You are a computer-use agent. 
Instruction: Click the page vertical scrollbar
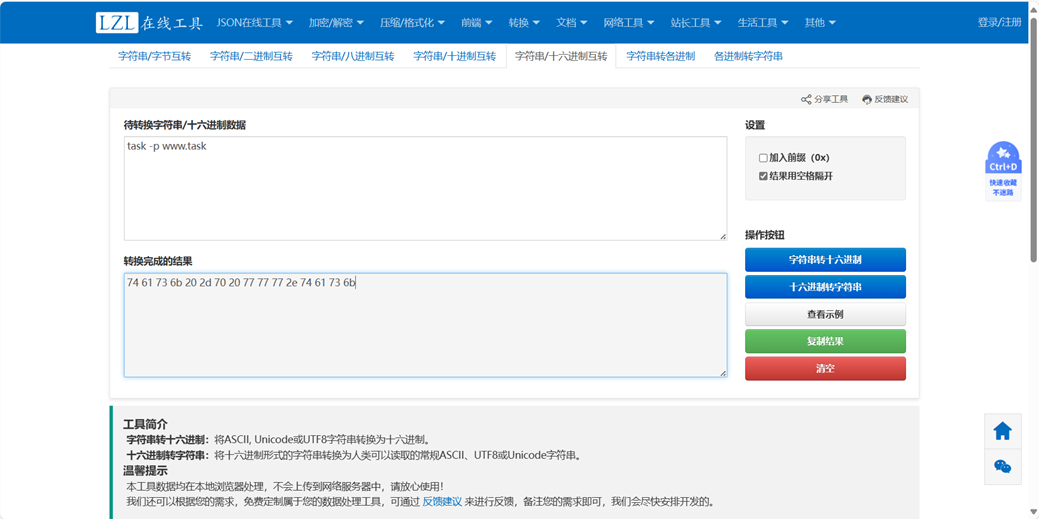[x=1033, y=150]
